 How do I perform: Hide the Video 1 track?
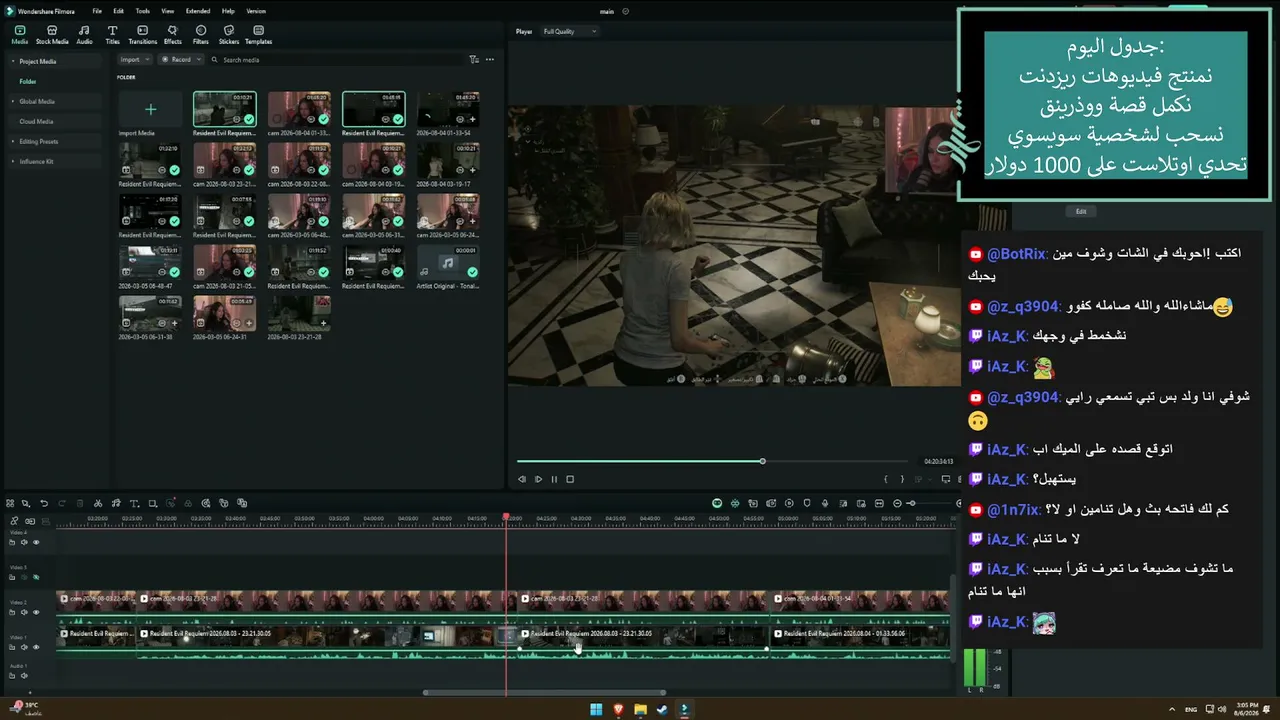pyautogui.click(x=36, y=647)
